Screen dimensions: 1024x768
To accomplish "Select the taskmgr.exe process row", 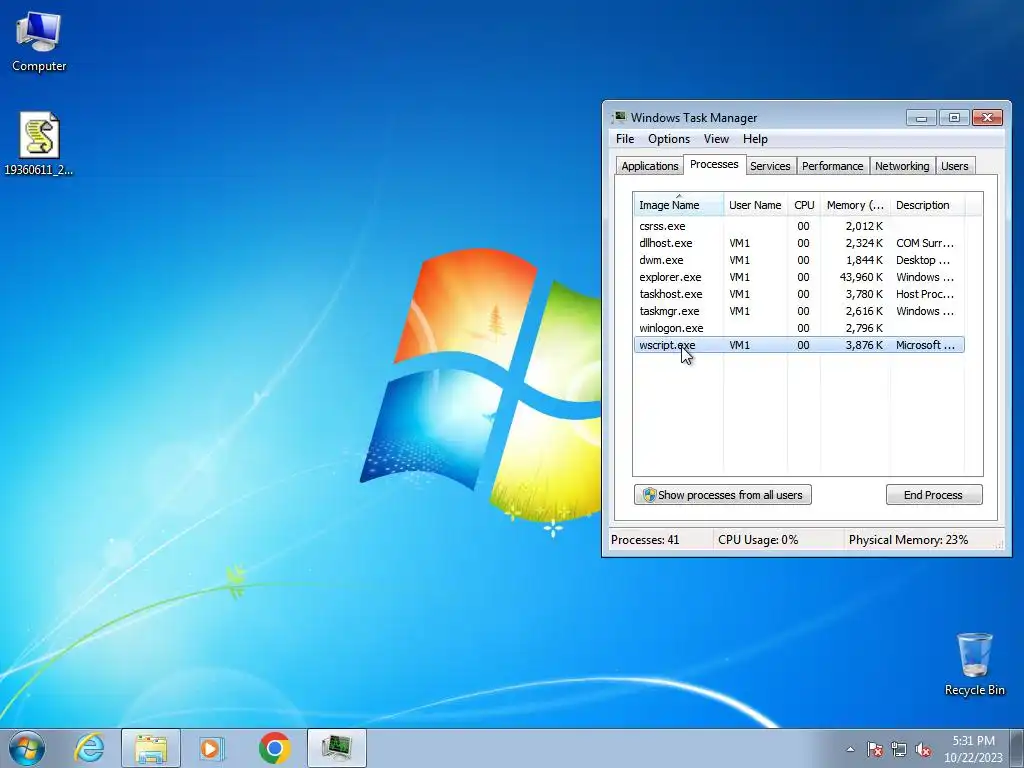I will (799, 311).
